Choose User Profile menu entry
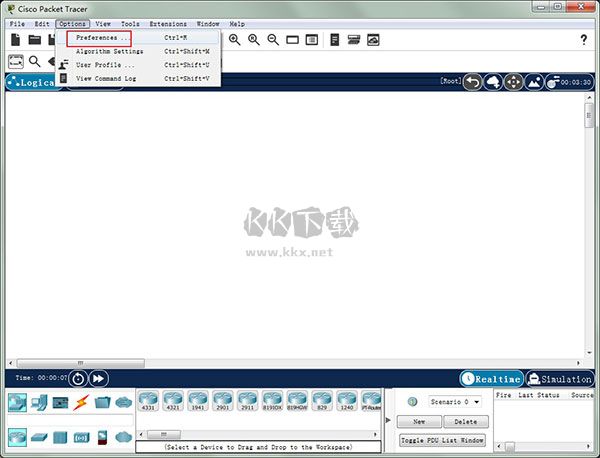Image resolution: width=600 pixels, height=458 pixels. point(139,65)
